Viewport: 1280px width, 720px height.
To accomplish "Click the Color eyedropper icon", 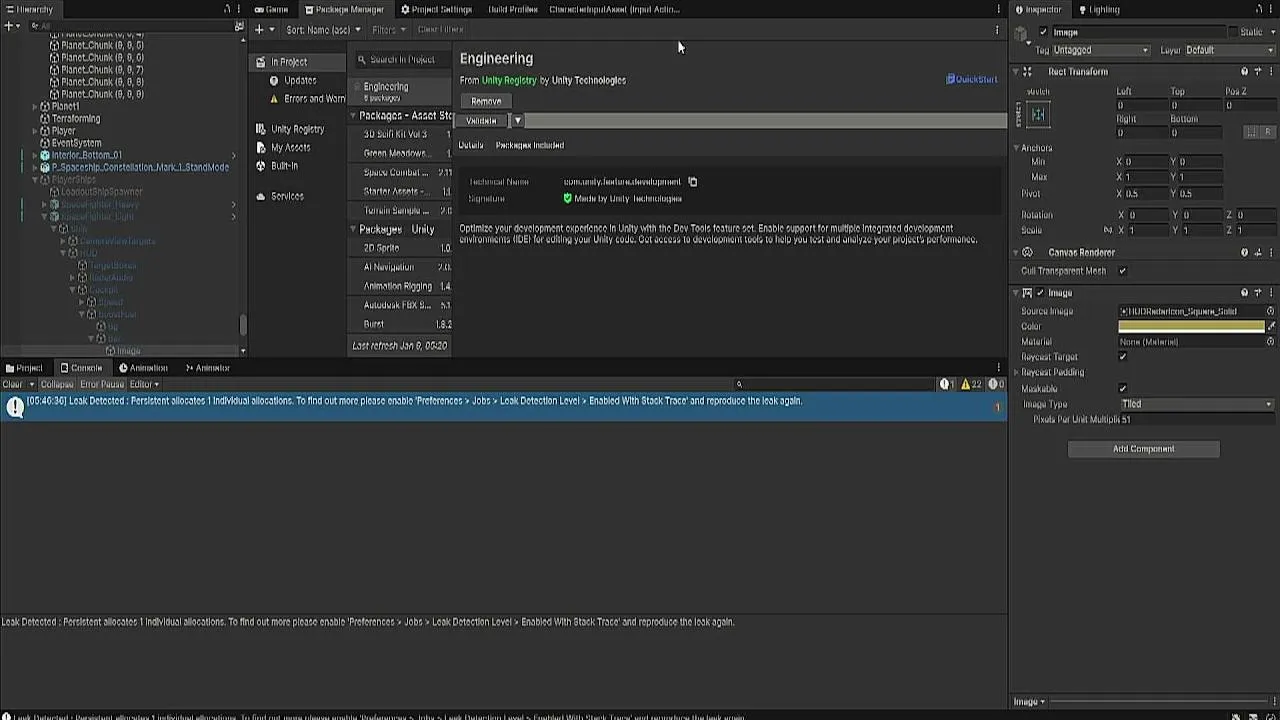I will tap(1271, 327).
